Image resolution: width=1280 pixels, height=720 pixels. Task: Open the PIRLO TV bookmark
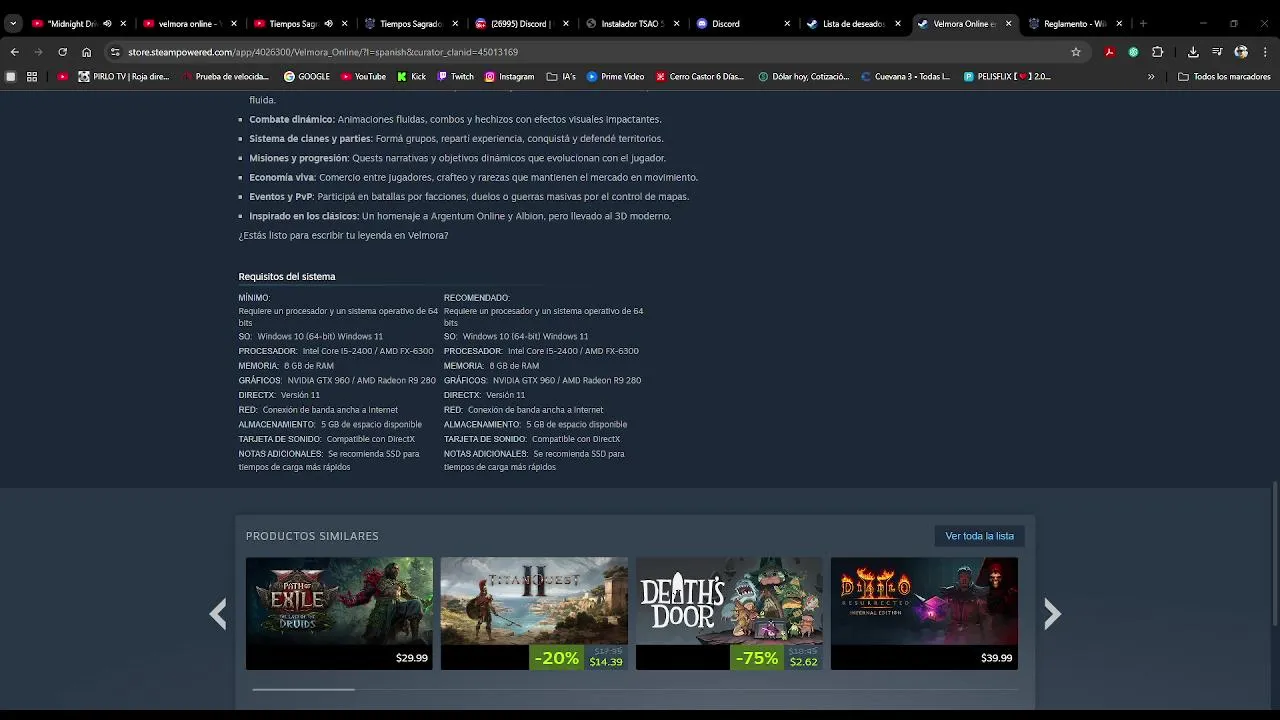click(125, 76)
